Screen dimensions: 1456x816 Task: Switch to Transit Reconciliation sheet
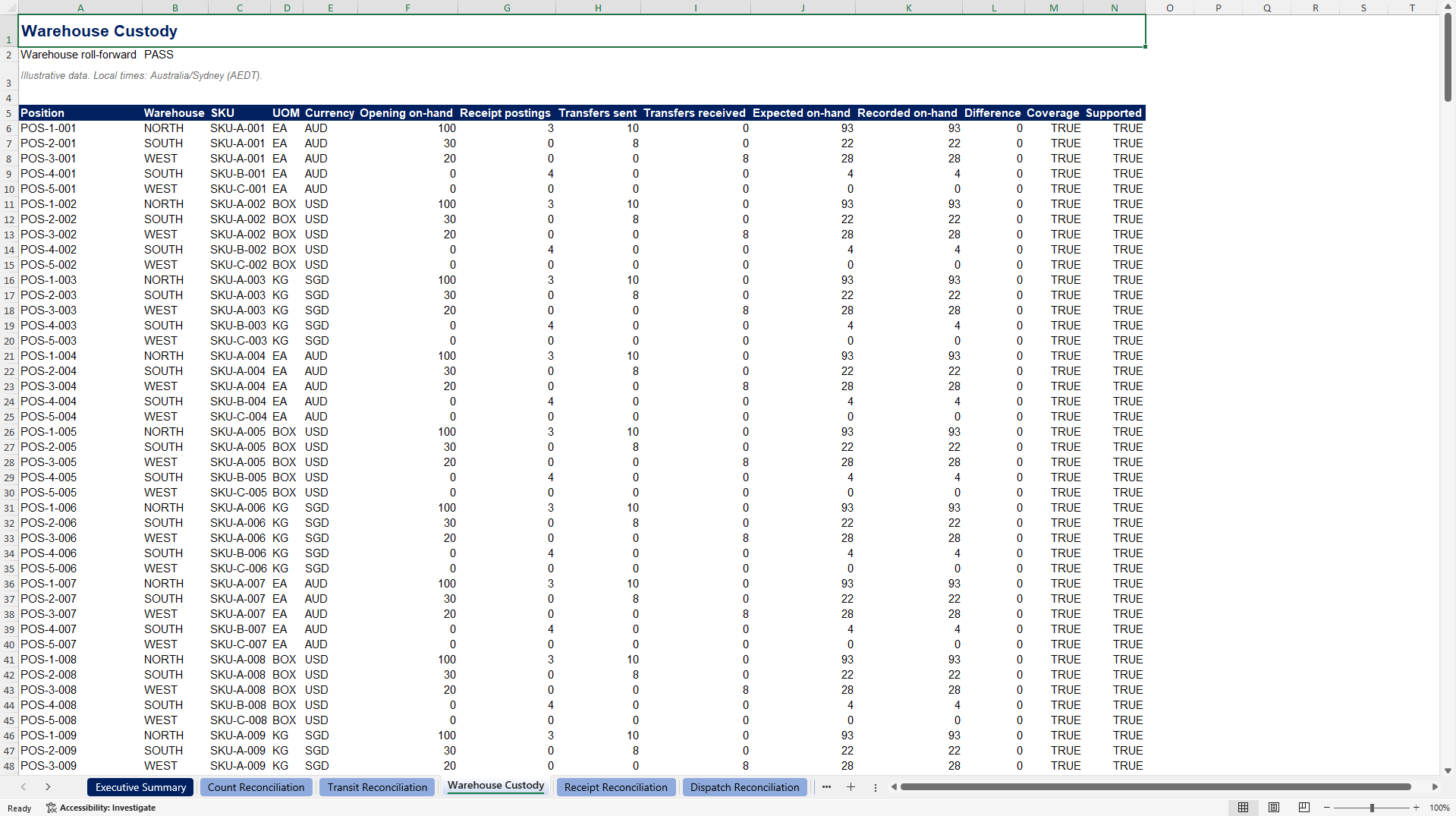point(377,787)
